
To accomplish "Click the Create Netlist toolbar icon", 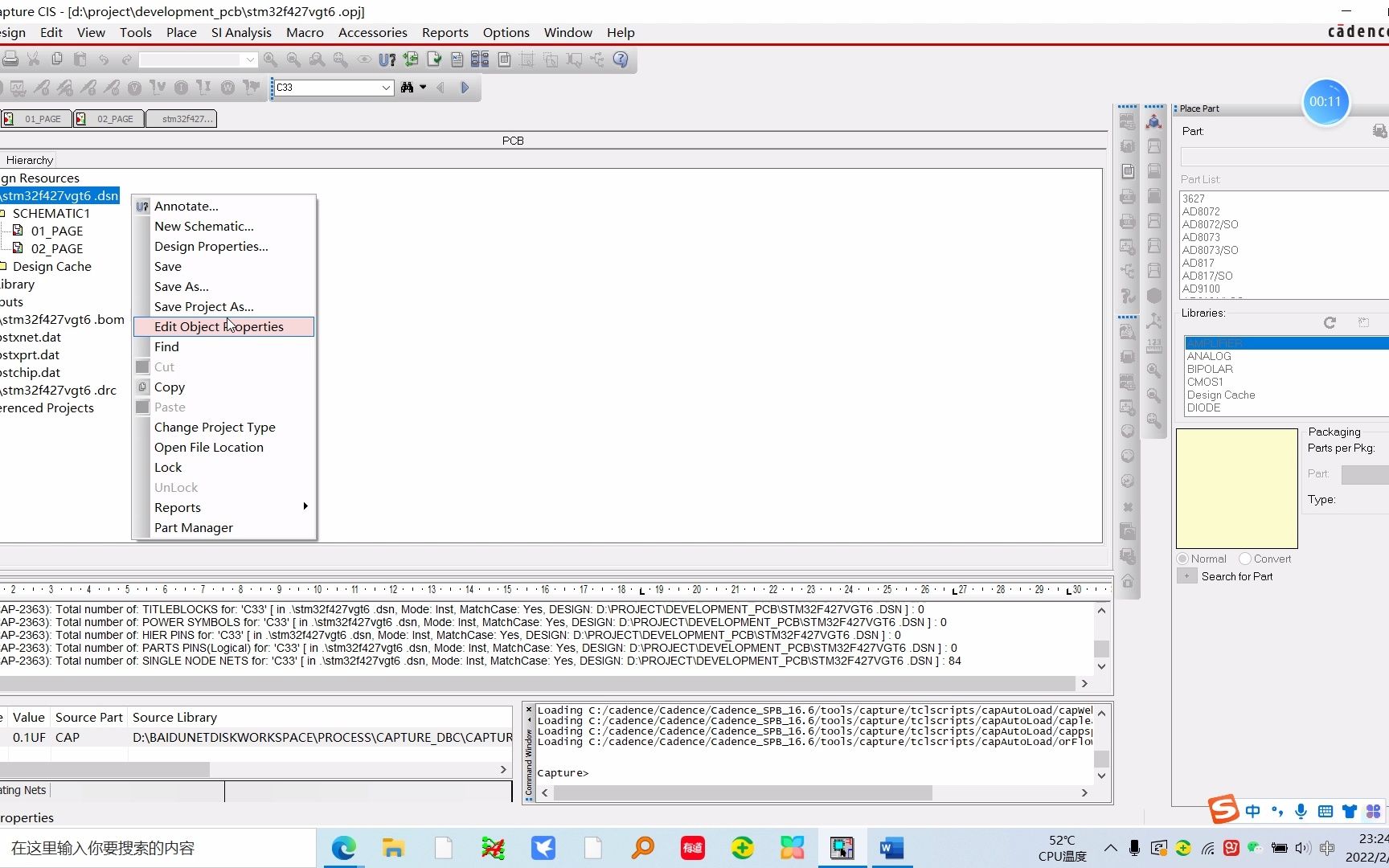I will pos(457,59).
